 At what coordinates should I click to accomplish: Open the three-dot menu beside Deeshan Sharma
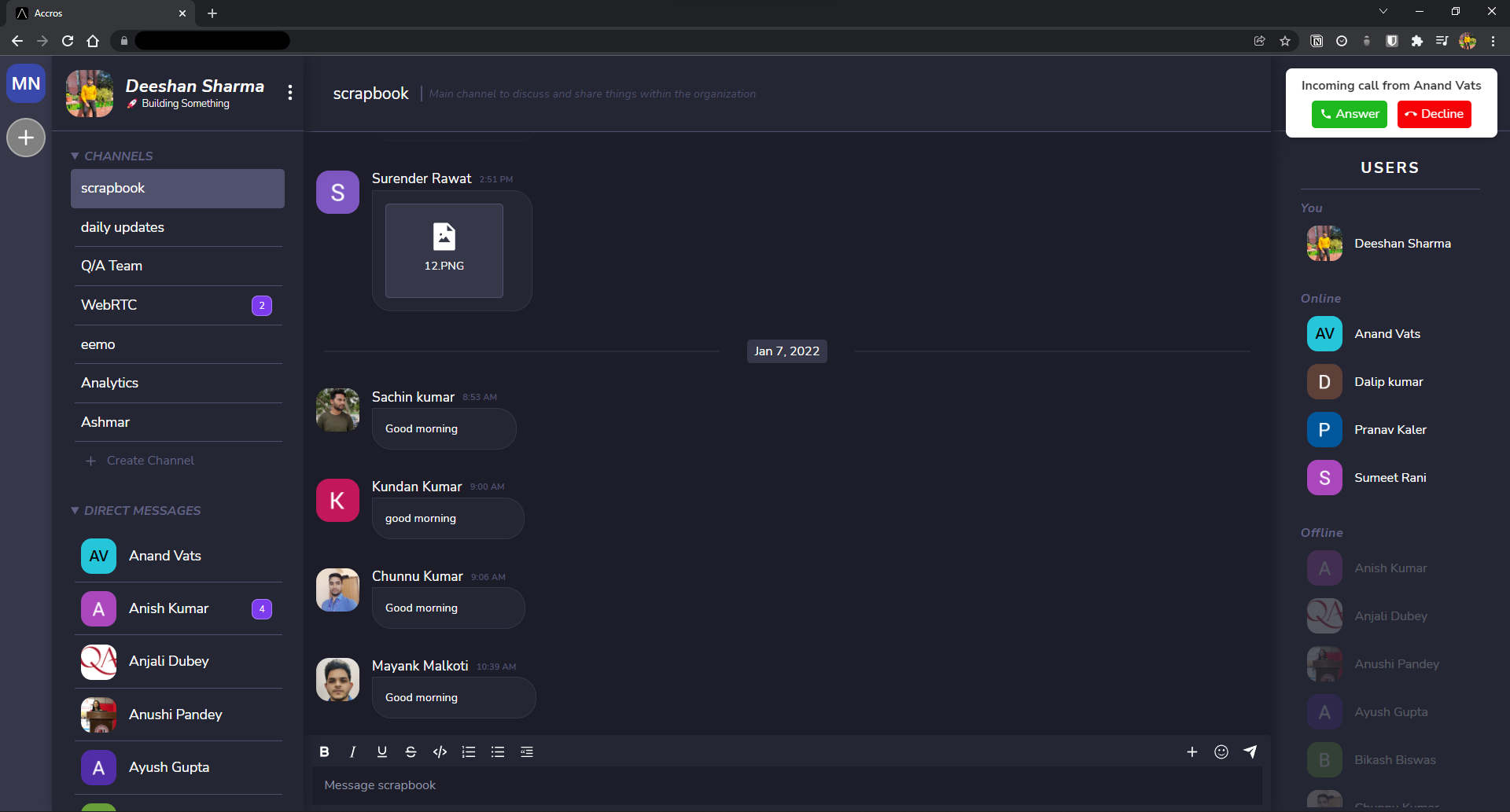(x=290, y=93)
